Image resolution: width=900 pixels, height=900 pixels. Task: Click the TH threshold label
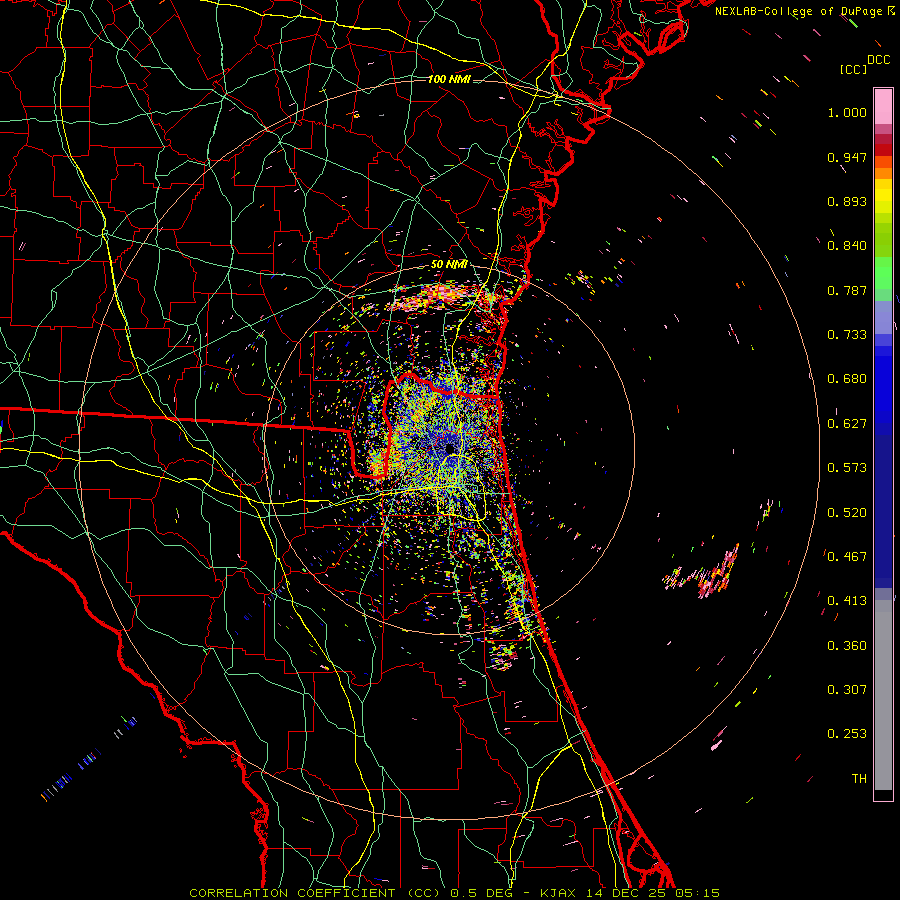pyautogui.click(x=859, y=779)
